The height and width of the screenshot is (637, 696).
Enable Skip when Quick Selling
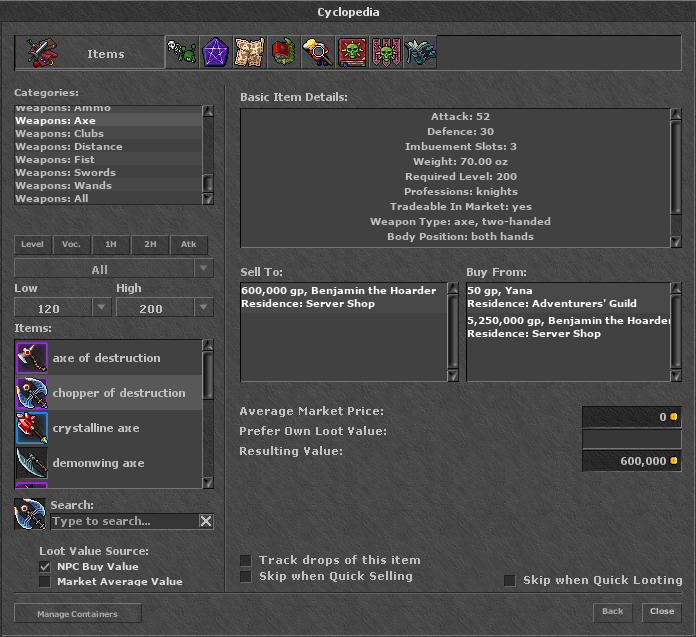pyautogui.click(x=245, y=576)
